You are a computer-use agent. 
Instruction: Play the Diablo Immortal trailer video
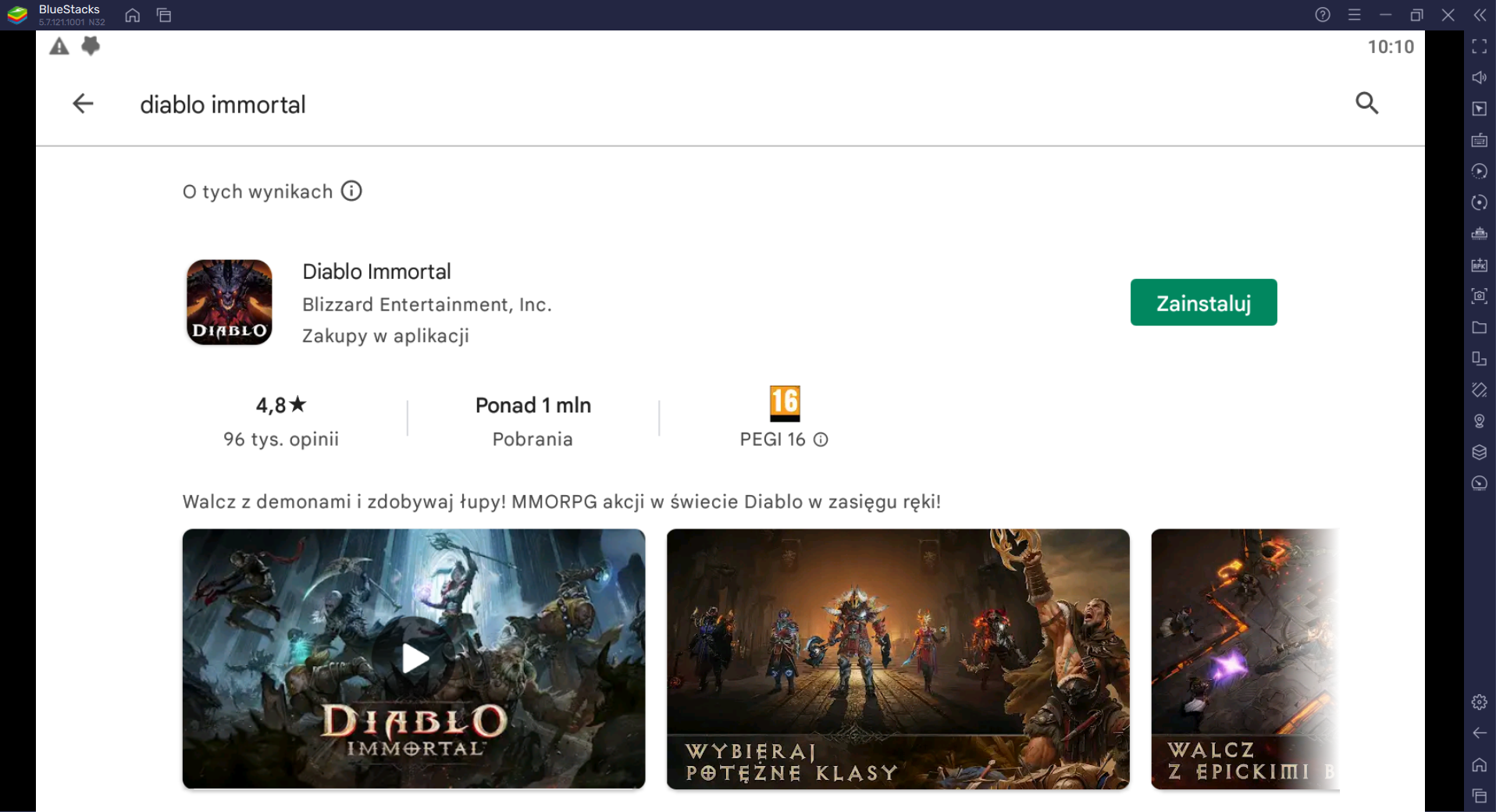[x=414, y=658]
